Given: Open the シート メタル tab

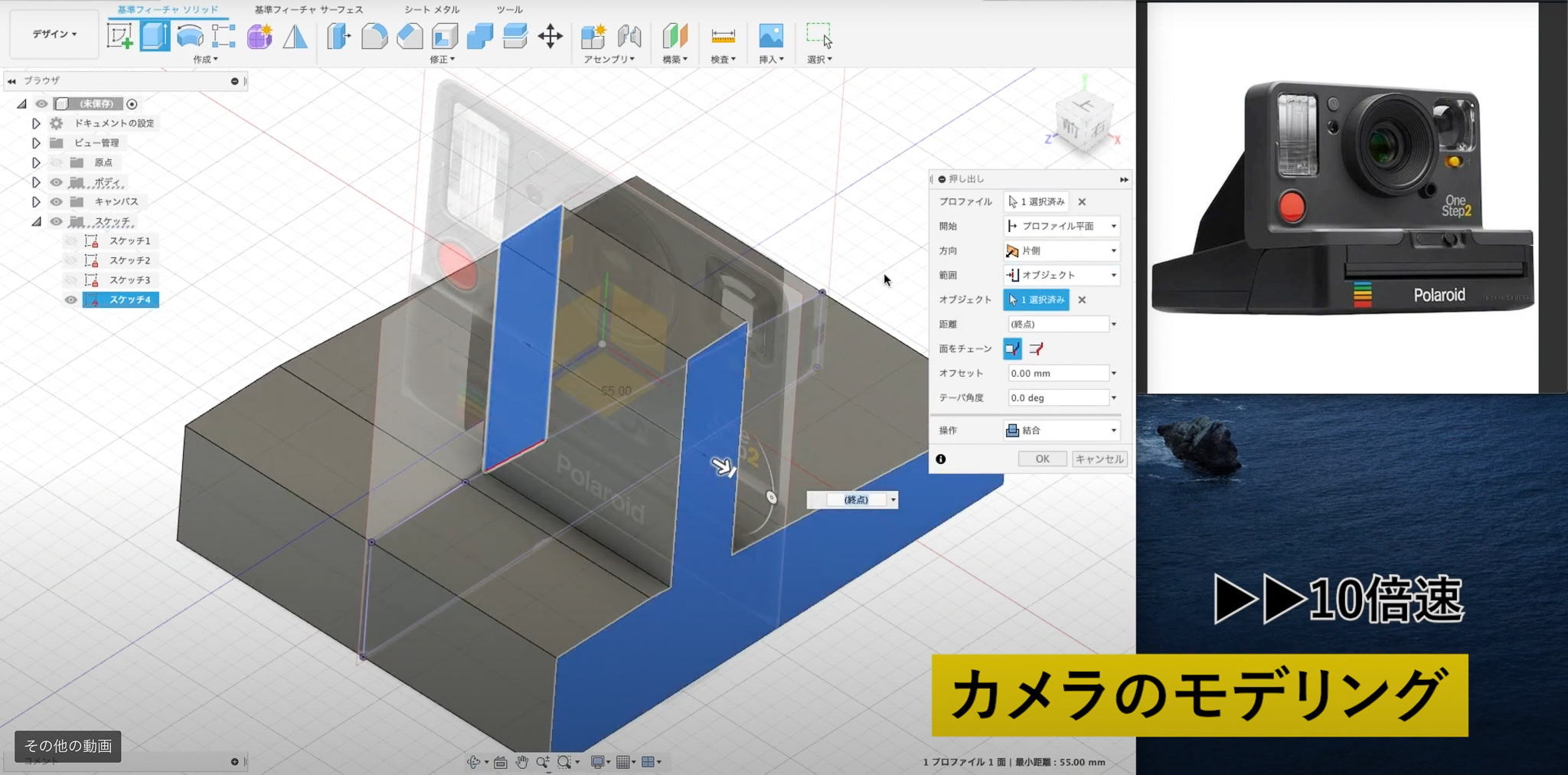Looking at the screenshot, I should [x=432, y=10].
